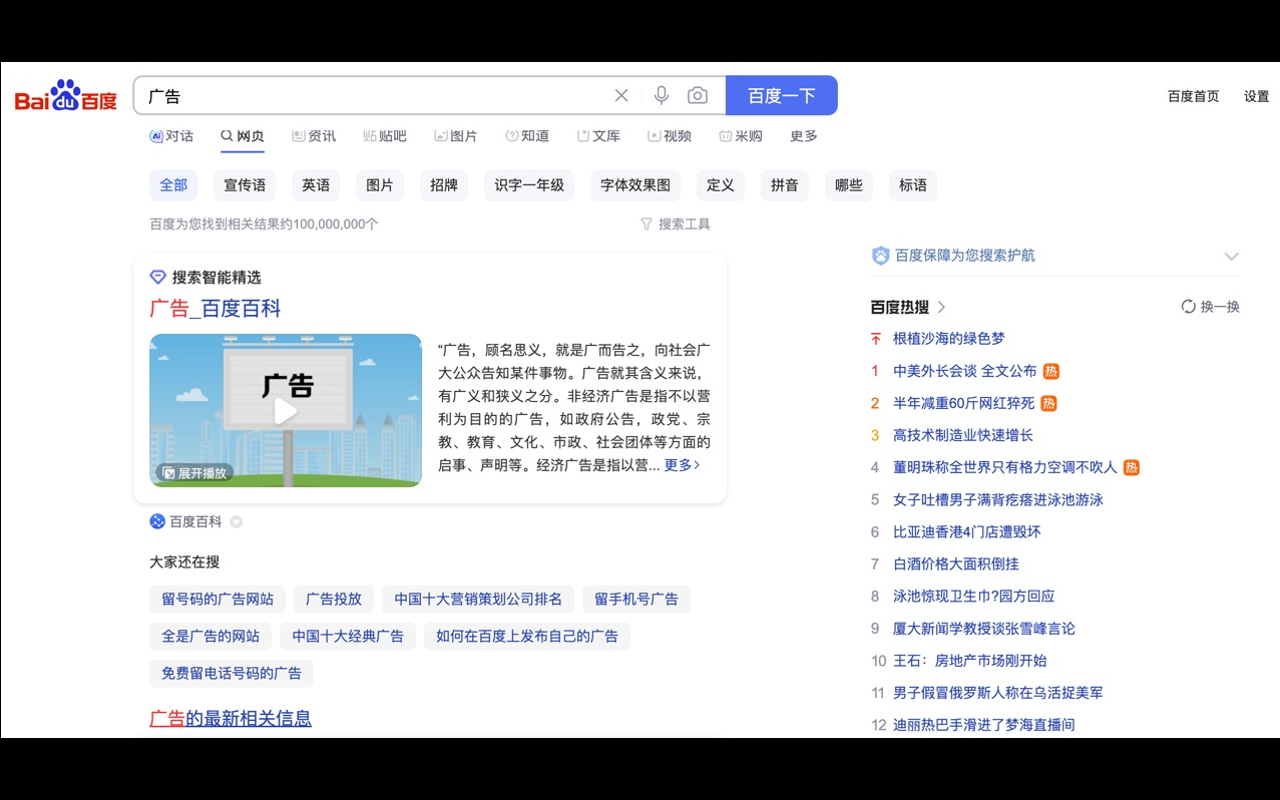Viewport: 1280px width, 800px height.
Task: Open the 广告_百度百科 result link
Action: (x=214, y=310)
